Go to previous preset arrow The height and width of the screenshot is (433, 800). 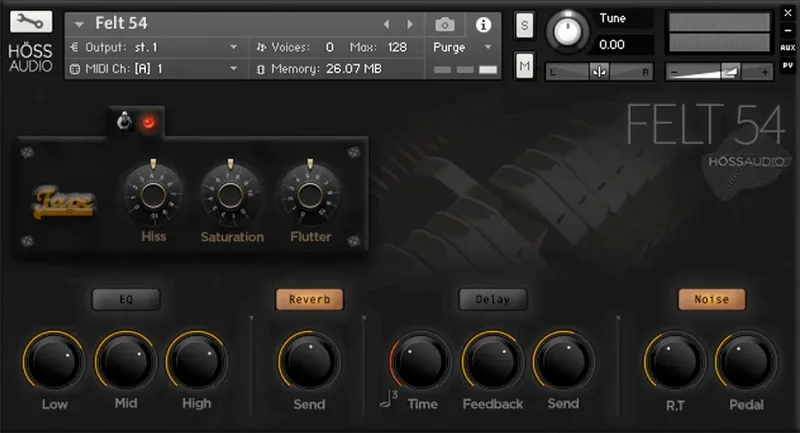pyautogui.click(x=386, y=24)
